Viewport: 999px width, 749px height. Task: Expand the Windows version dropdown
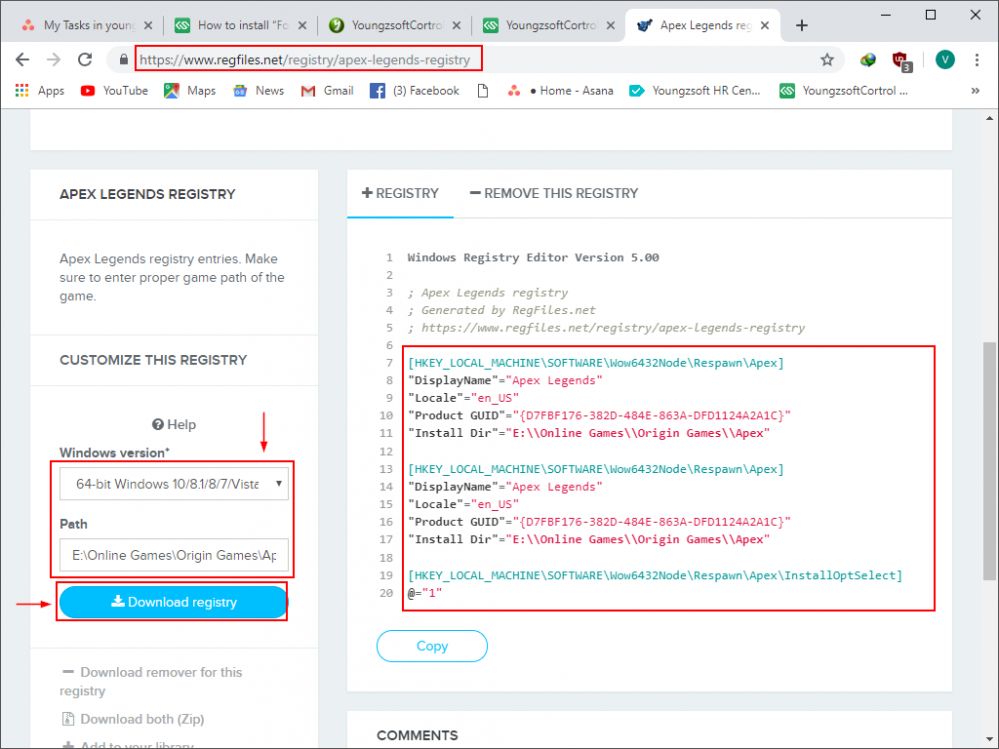[x=174, y=484]
